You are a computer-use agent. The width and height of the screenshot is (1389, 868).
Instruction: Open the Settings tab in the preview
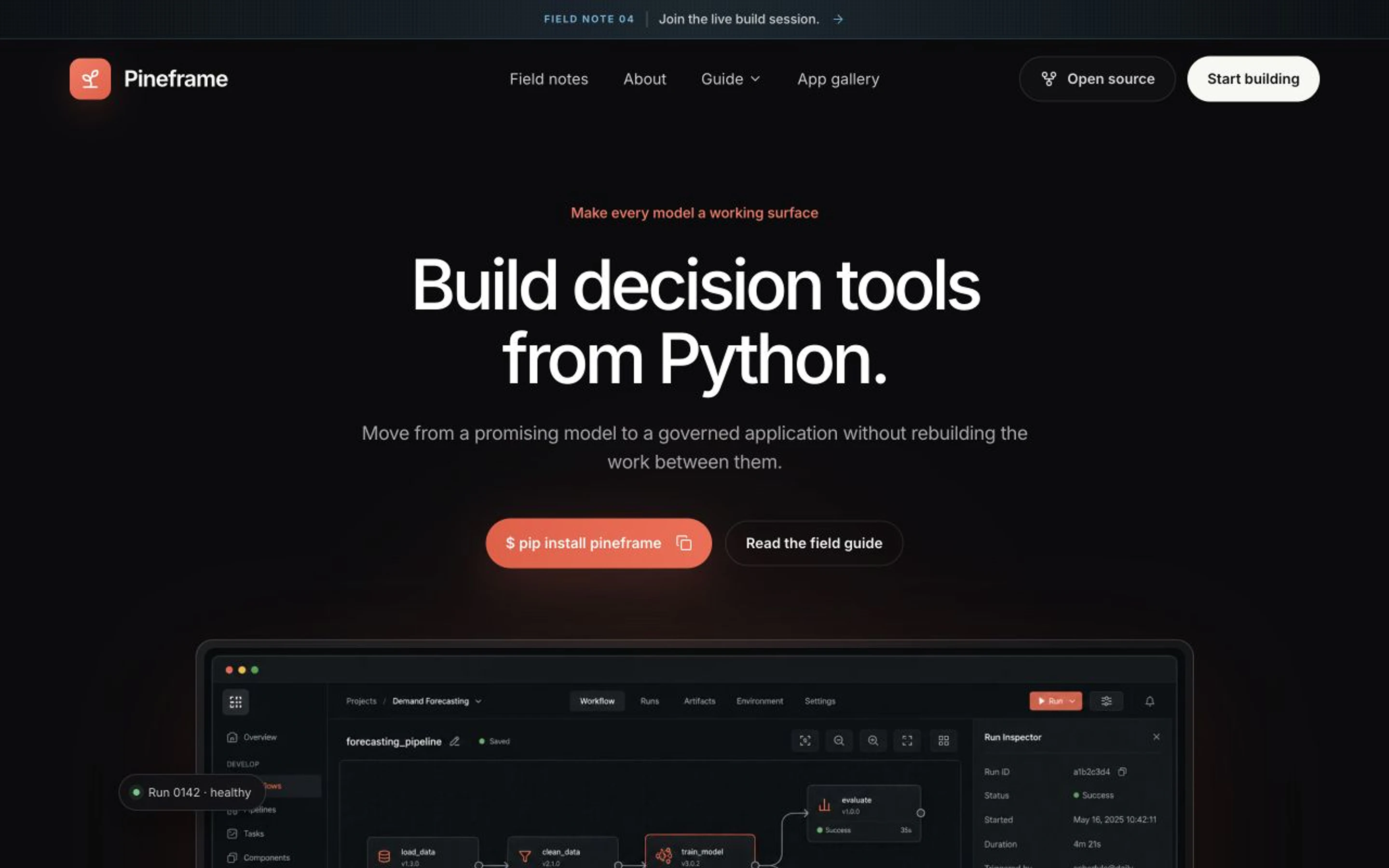819,701
